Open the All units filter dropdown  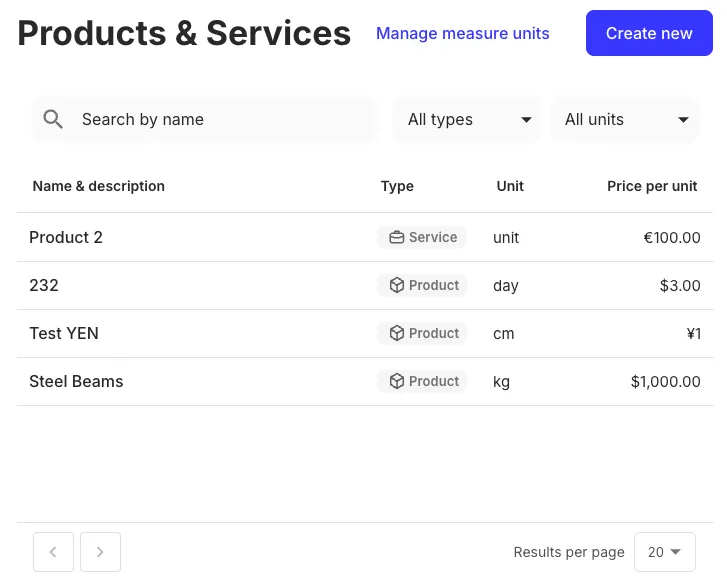(625, 120)
